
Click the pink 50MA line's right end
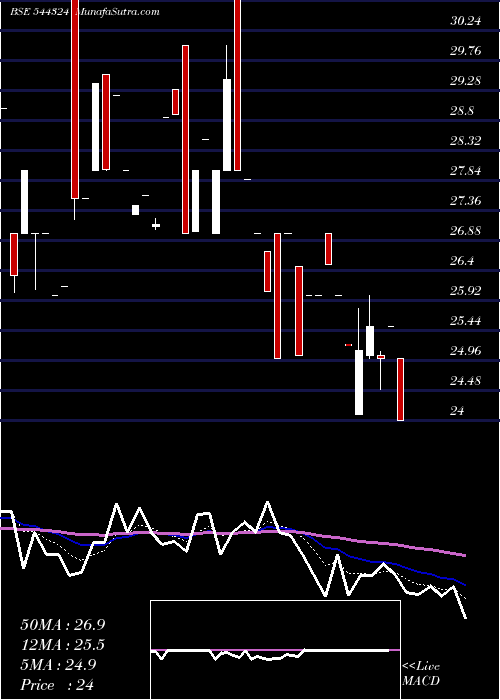pos(465,555)
